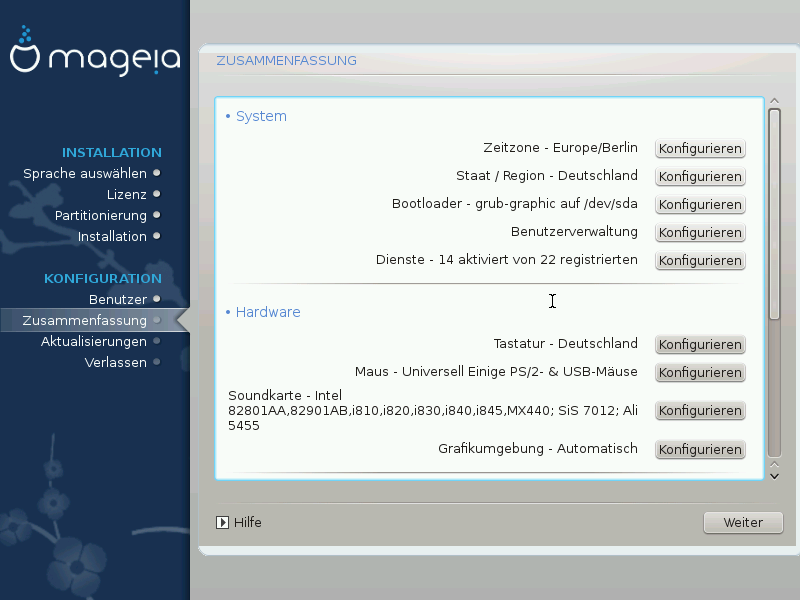Viewport: 800px width, 600px height.
Task: Expand the Hilfe disclosure arrow icon
Action: click(222, 522)
